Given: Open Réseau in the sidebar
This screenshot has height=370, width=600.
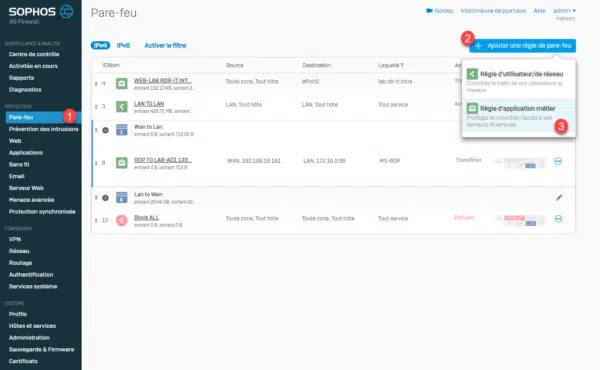Looking at the screenshot, I should (19, 251).
